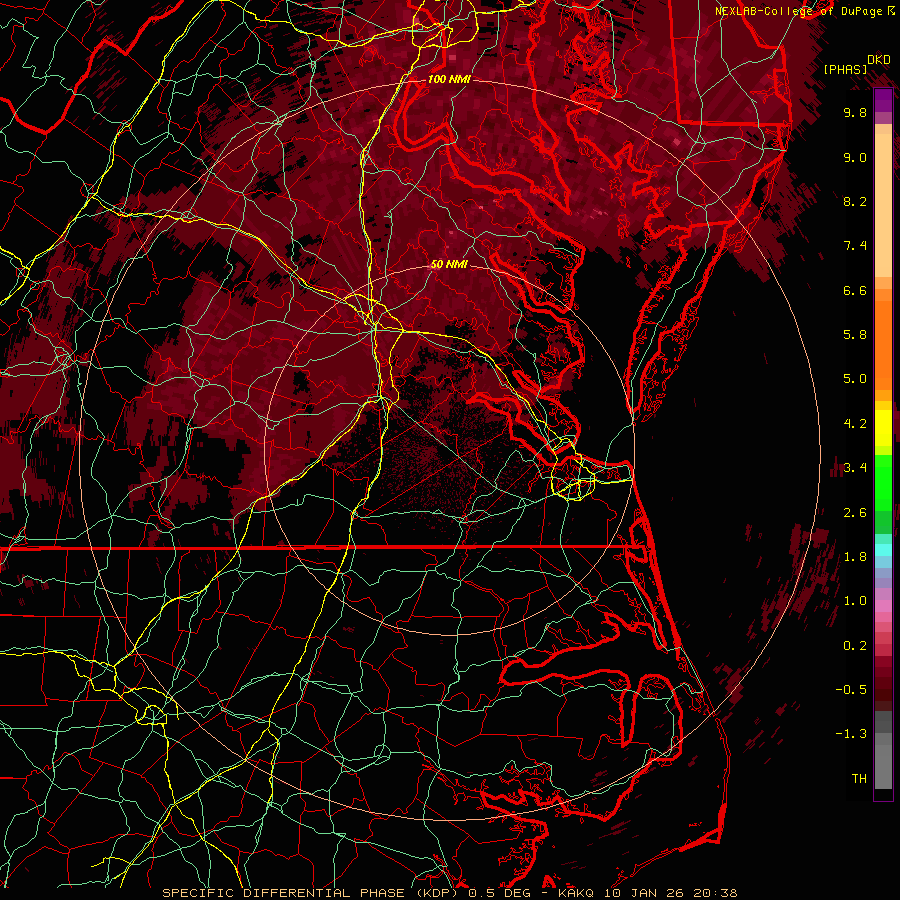Click the 2.6 legend value
The width and height of the screenshot is (900, 900).
point(855,513)
